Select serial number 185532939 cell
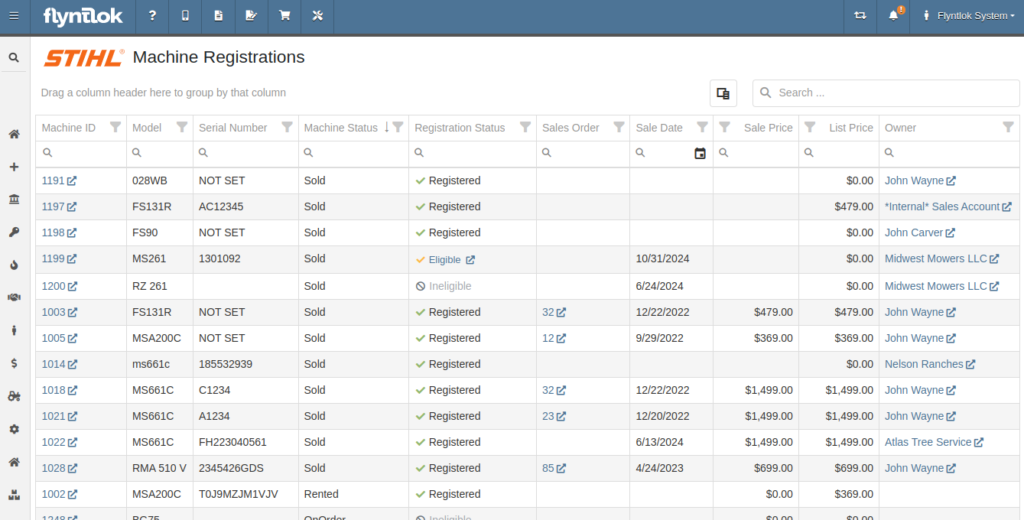 (x=246, y=364)
